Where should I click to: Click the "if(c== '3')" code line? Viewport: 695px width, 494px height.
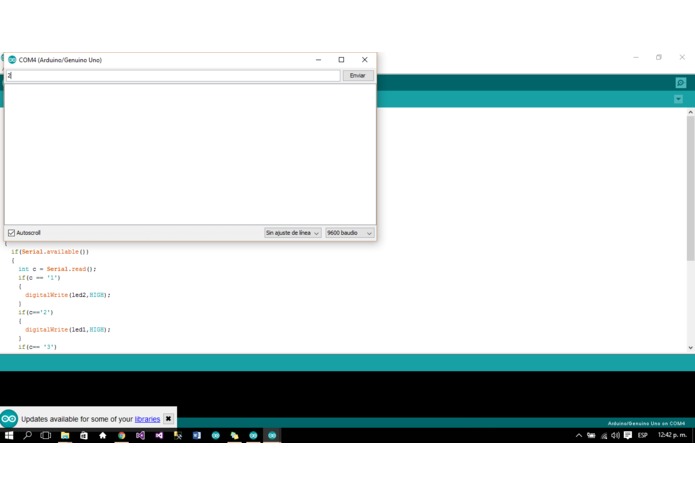(x=37, y=347)
